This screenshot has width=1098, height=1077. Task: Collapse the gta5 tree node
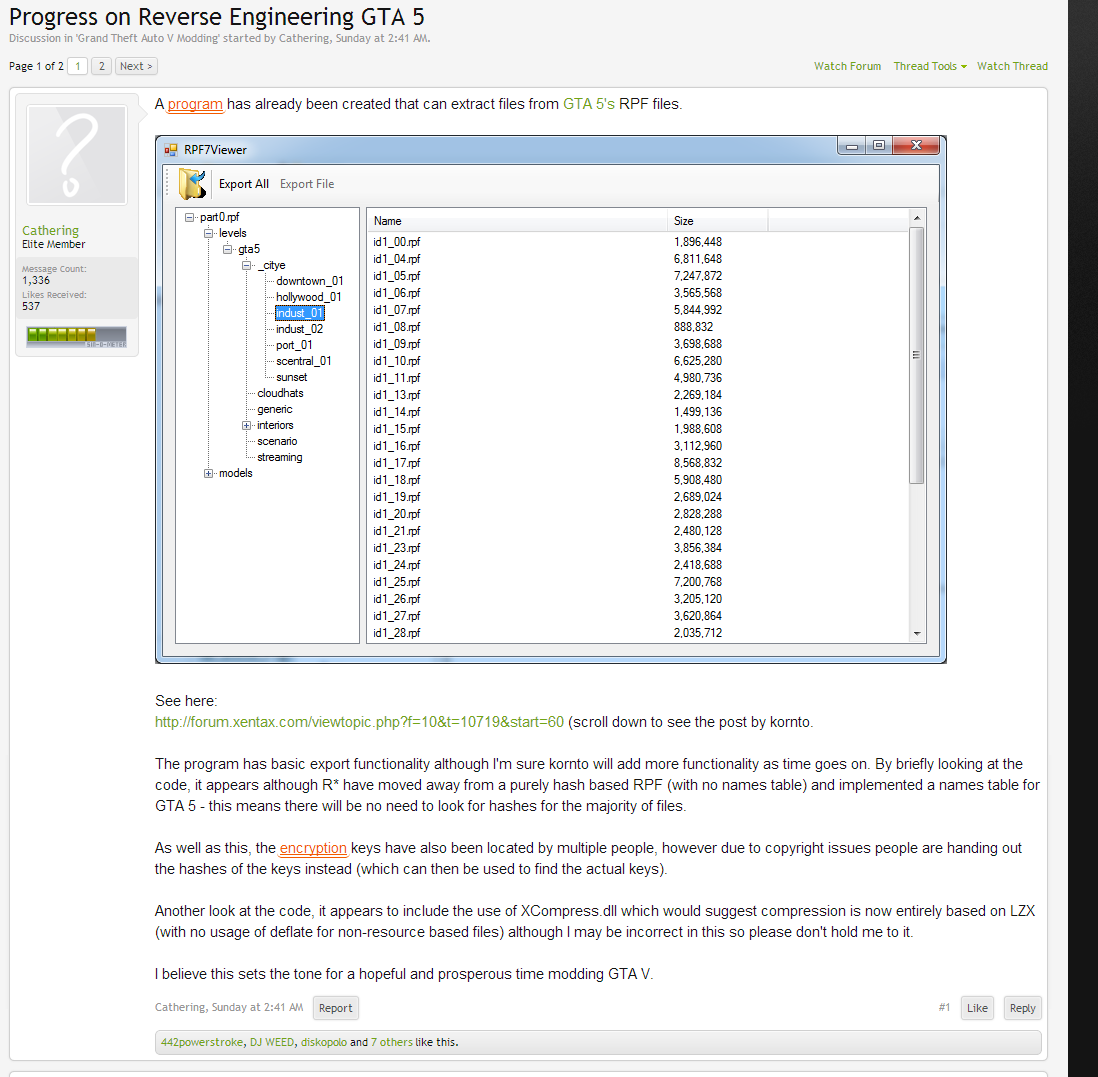click(227, 249)
